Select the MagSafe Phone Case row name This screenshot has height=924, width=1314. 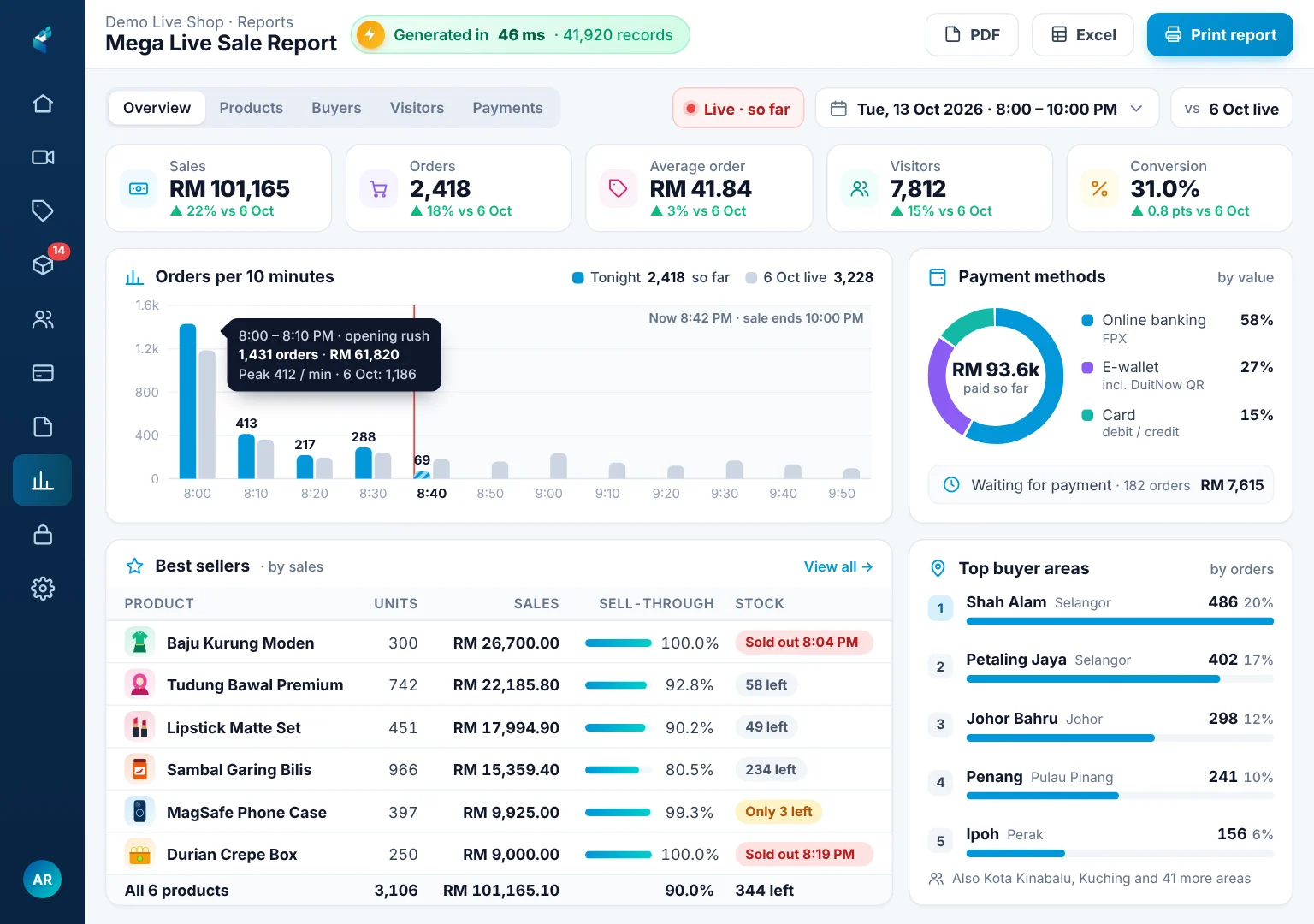(246, 812)
